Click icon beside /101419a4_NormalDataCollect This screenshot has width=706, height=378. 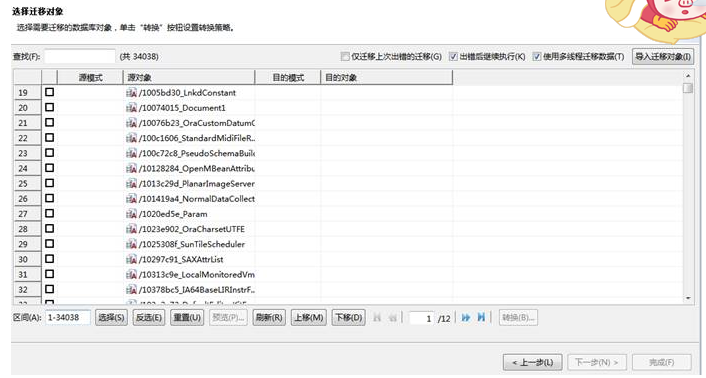[131, 199]
